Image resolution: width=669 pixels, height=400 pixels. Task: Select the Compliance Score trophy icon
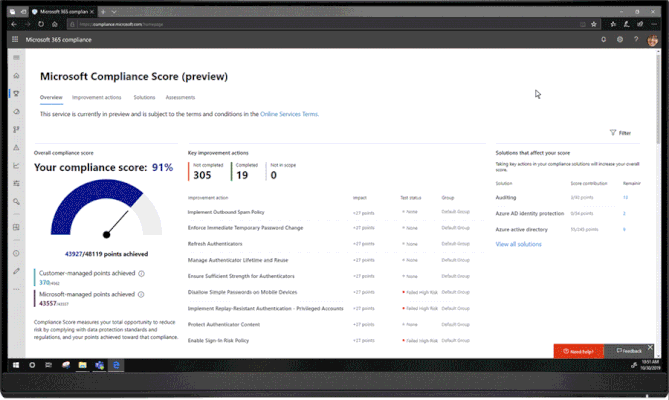click(16, 93)
